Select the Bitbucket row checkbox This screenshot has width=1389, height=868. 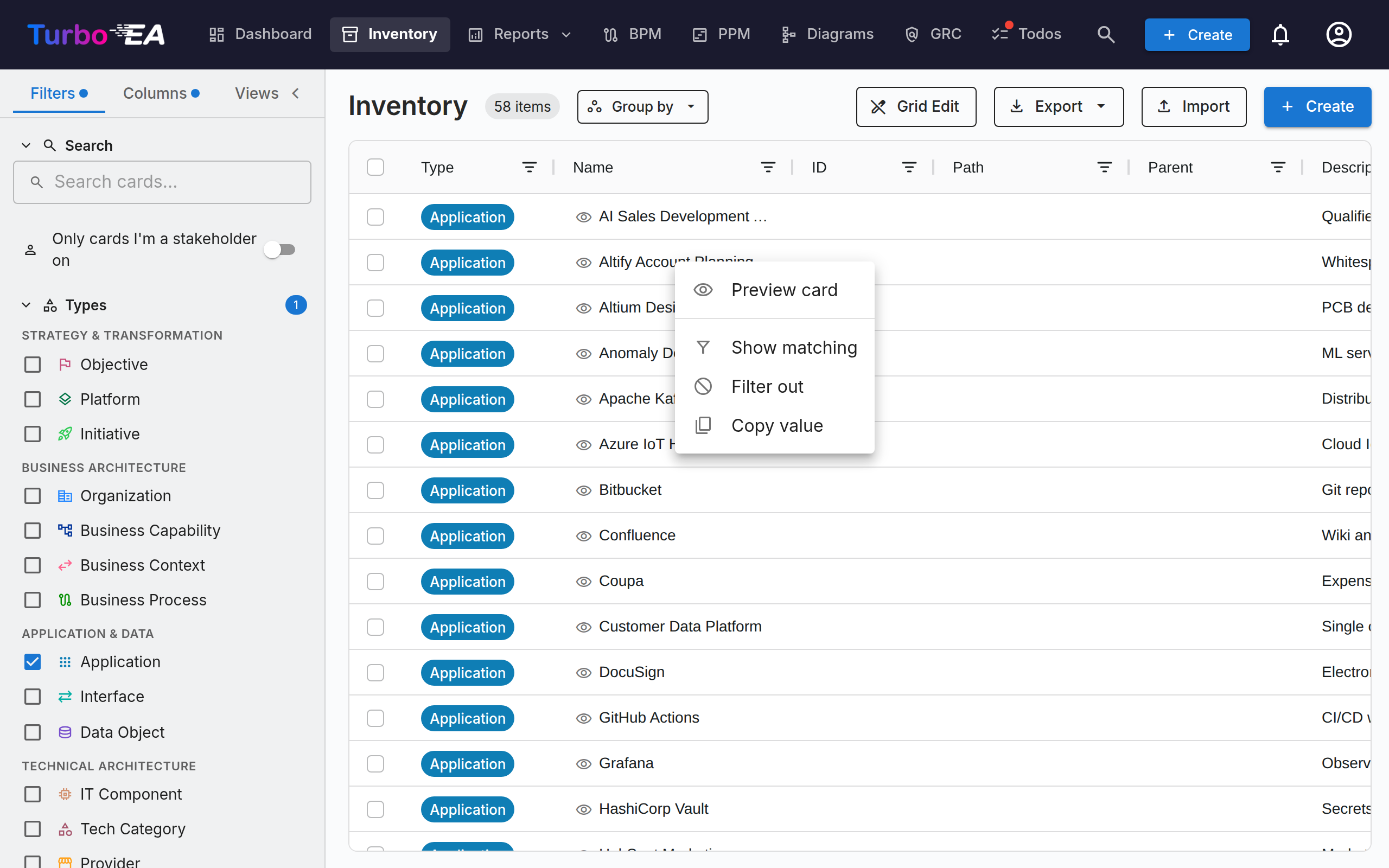[375, 490]
